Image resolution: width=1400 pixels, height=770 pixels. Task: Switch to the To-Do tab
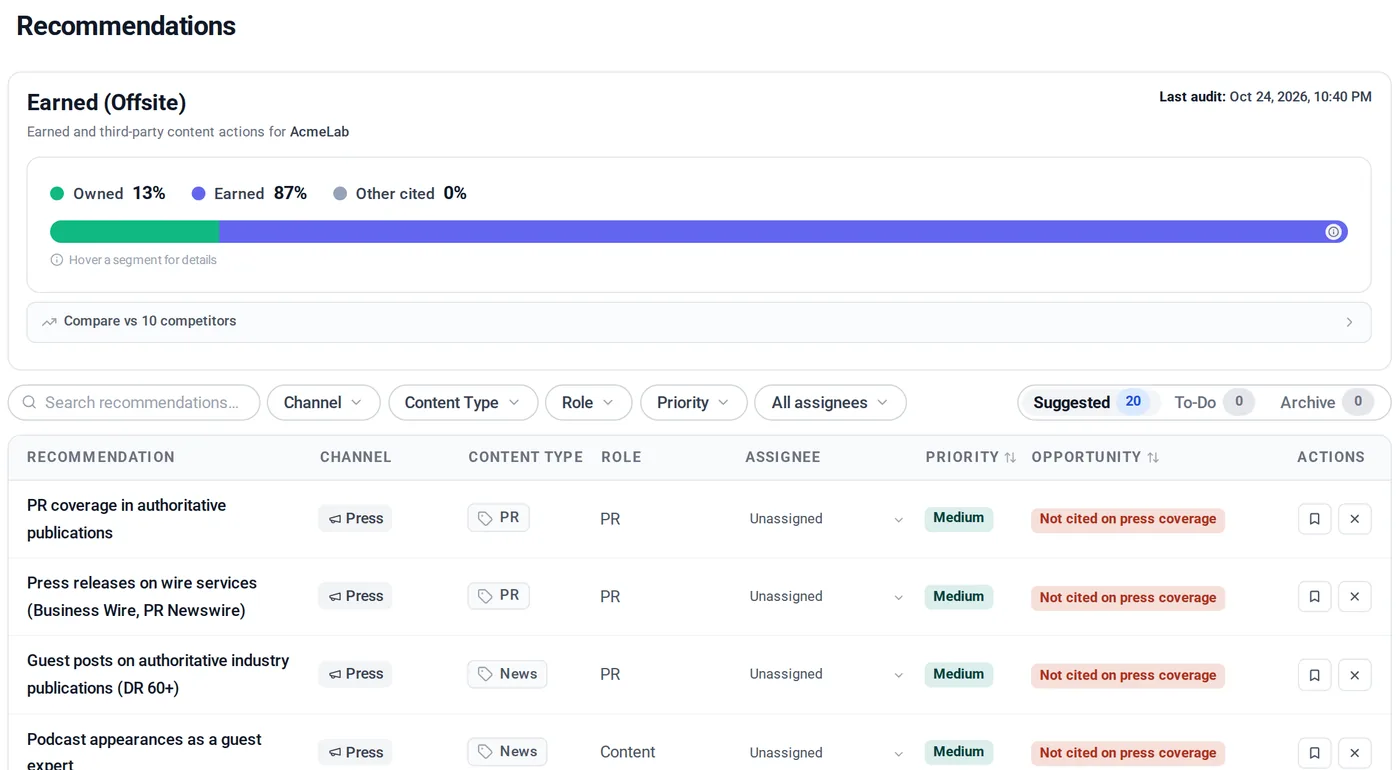click(x=1213, y=403)
